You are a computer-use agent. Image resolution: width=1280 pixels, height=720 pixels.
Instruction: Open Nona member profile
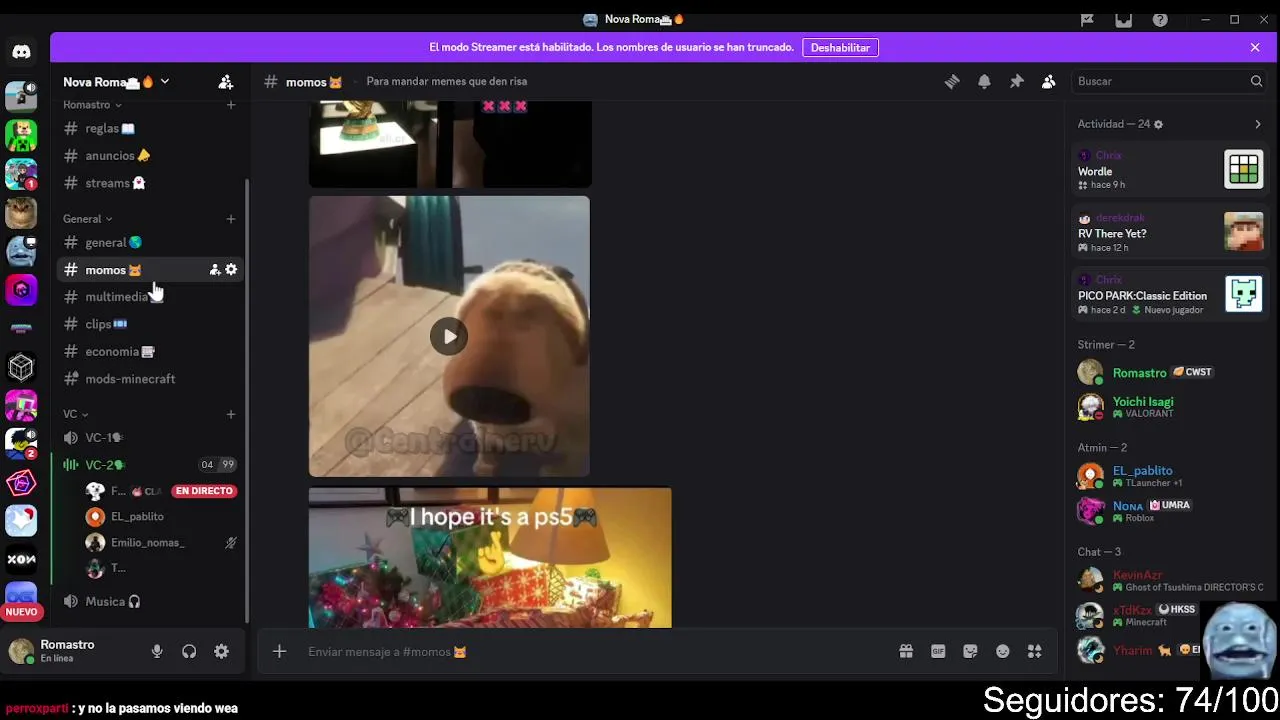coord(1168,511)
